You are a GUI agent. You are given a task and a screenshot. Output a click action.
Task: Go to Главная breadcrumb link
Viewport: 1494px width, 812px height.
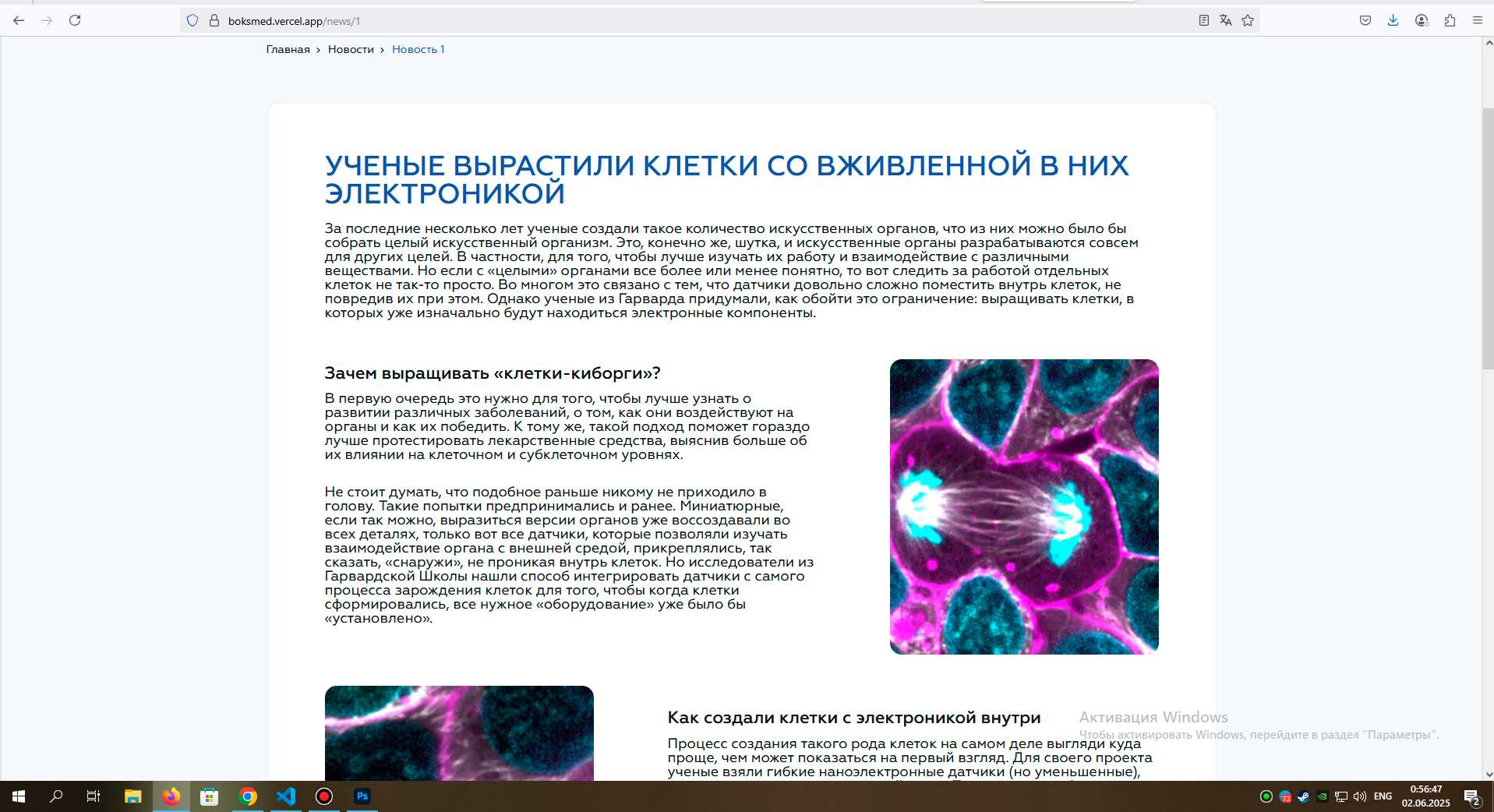point(288,49)
